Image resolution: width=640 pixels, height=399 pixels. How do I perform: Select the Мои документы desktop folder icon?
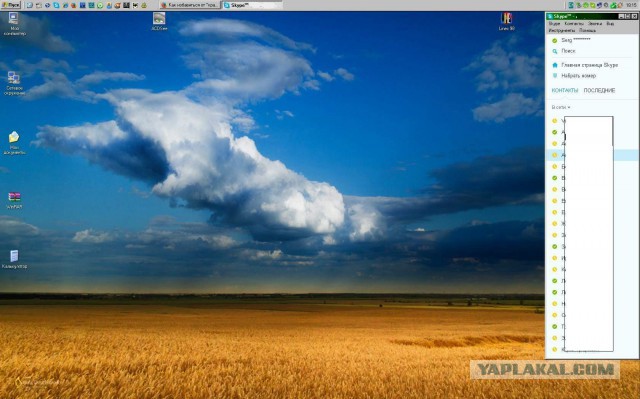[x=14, y=143]
